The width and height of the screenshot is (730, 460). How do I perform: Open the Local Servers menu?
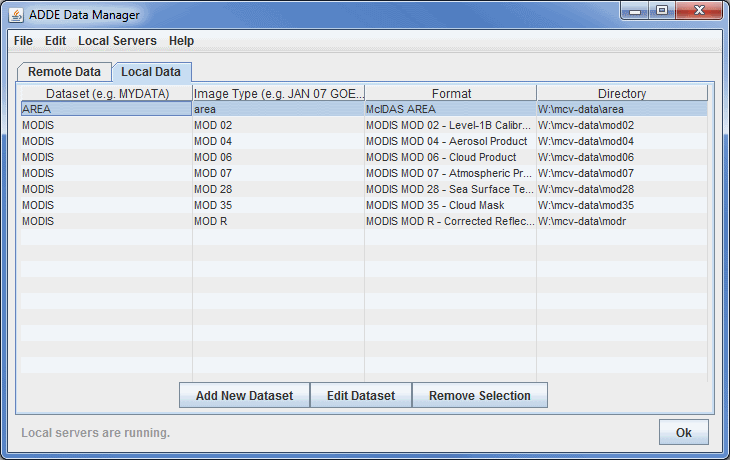(117, 41)
